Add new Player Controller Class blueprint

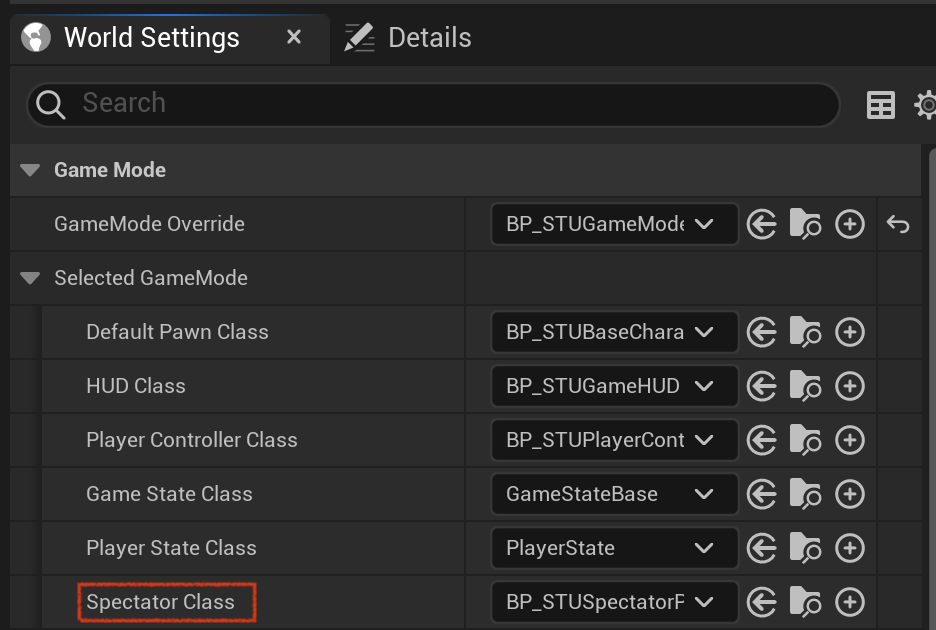pos(849,440)
